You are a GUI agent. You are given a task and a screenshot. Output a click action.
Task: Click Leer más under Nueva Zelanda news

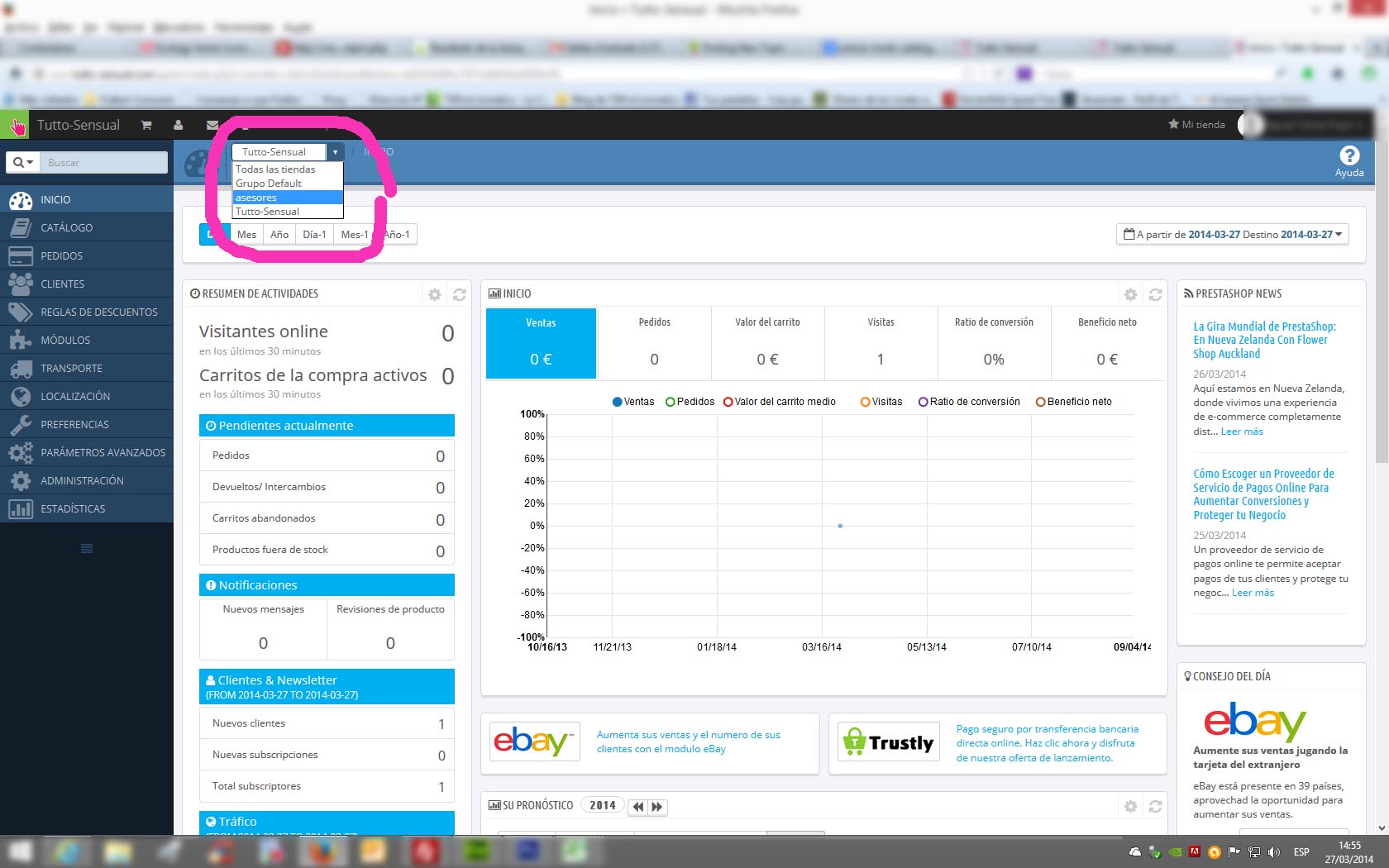[x=1242, y=432]
